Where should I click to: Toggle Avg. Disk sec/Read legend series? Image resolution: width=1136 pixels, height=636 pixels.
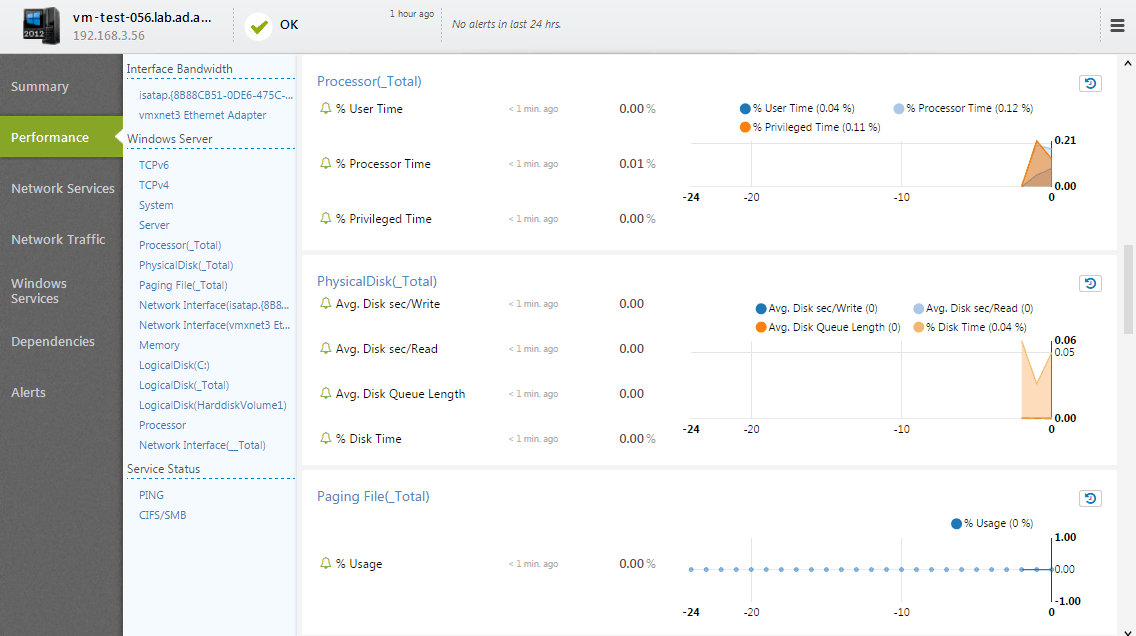(x=973, y=309)
